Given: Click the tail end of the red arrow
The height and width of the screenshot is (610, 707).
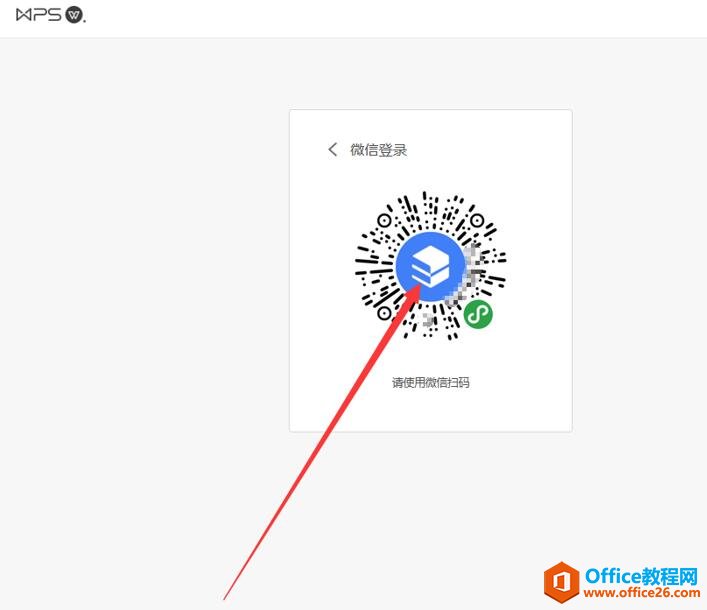Looking at the screenshot, I should tap(225, 598).
